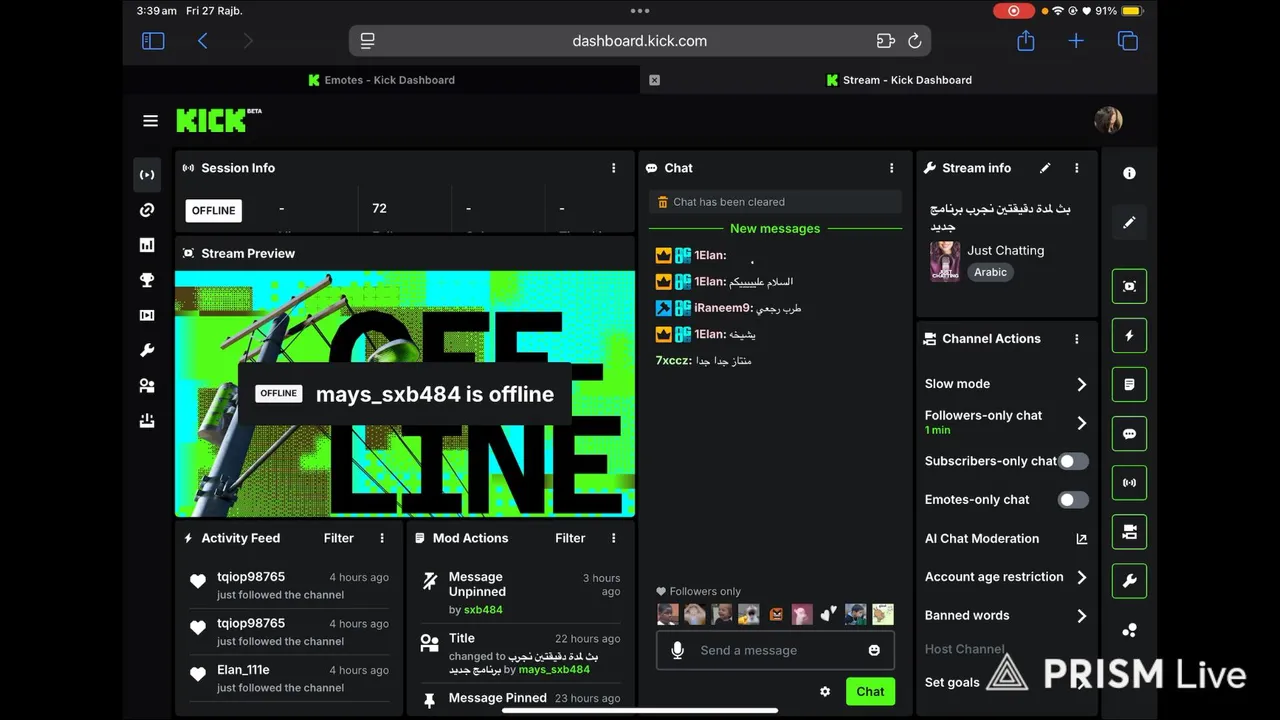Screen dimensions: 1280x720
Task: Expand Account age restriction options
Action: (x=1081, y=577)
